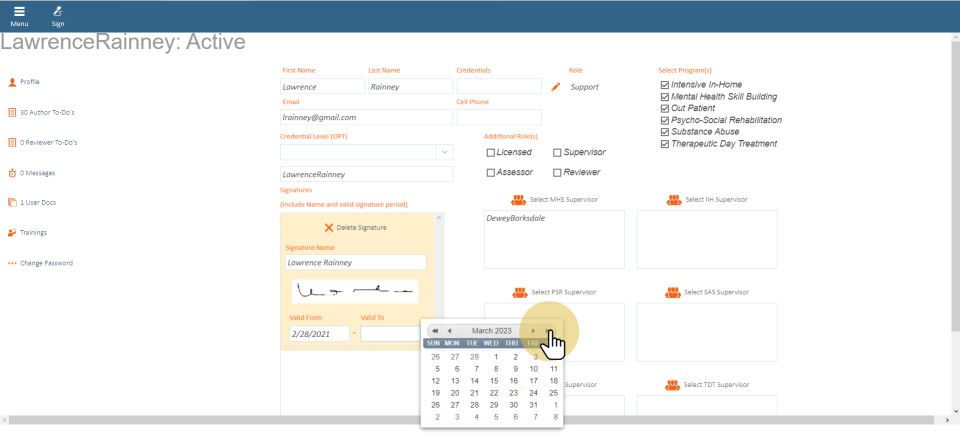Go to previous month in calendar

click(449, 331)
